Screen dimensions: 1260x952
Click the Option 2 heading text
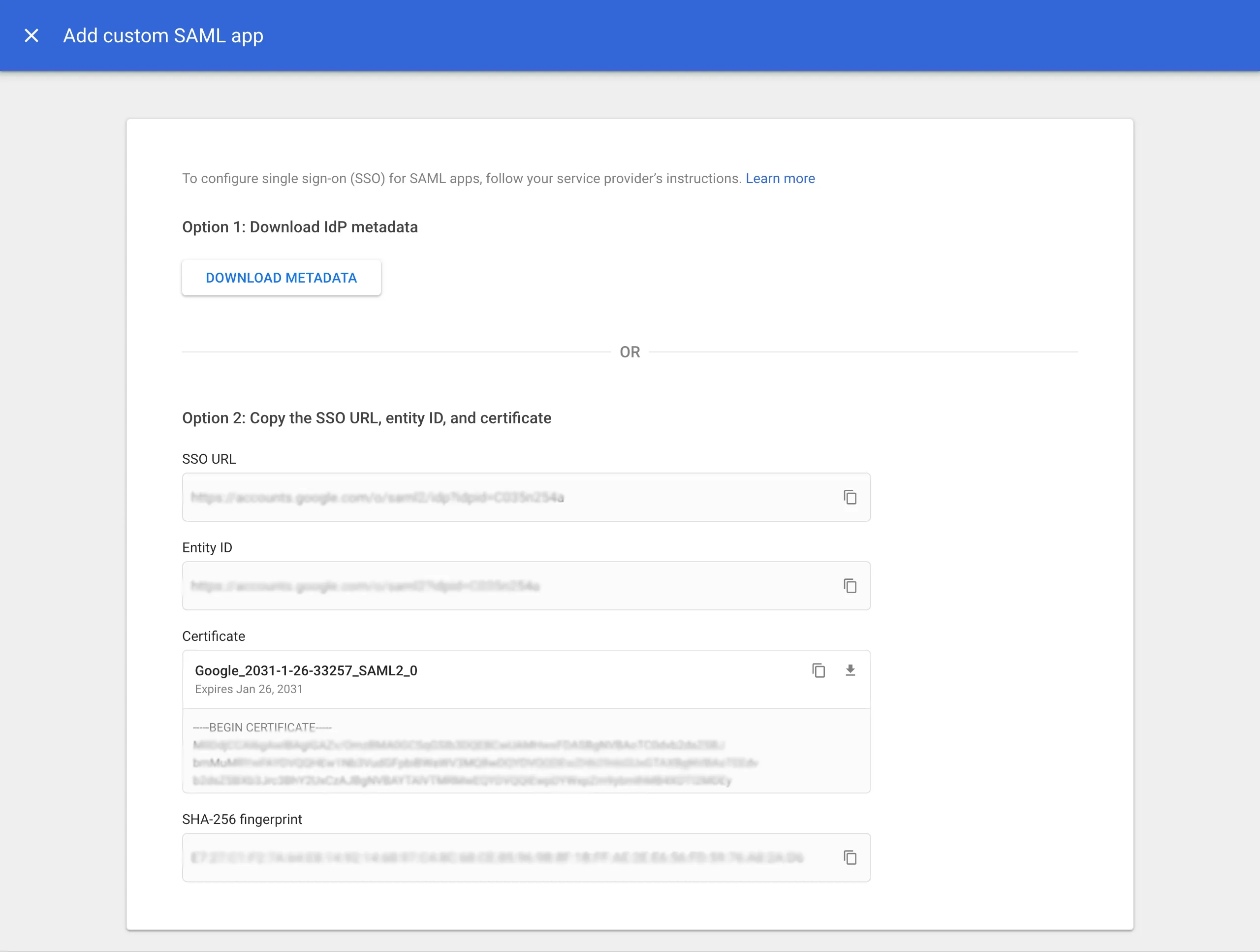tap(366, 417)
